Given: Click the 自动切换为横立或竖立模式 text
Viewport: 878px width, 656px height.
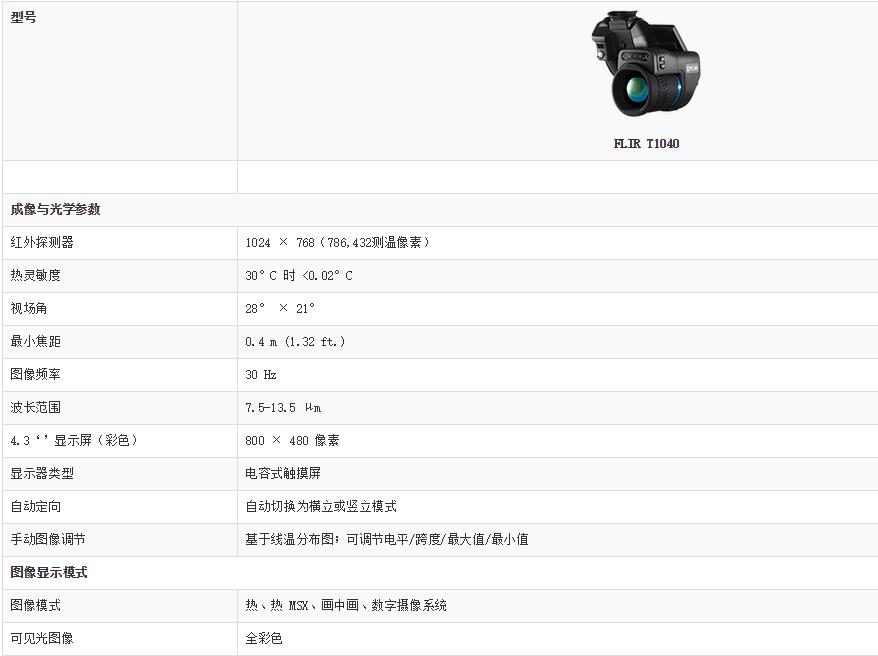Looking at the screenshot, I should (321, 506).
